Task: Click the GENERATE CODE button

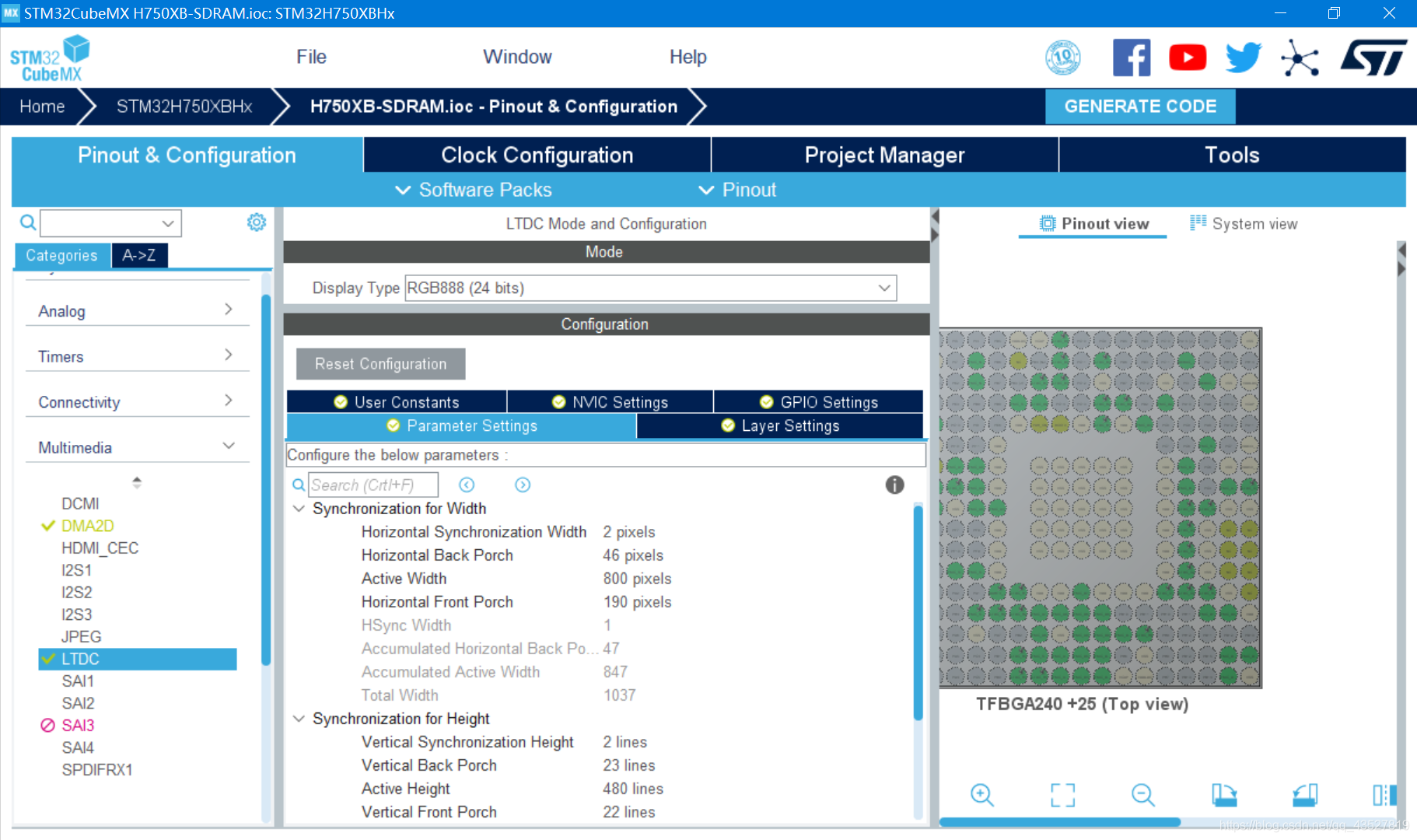Action: click(1140, 107)
